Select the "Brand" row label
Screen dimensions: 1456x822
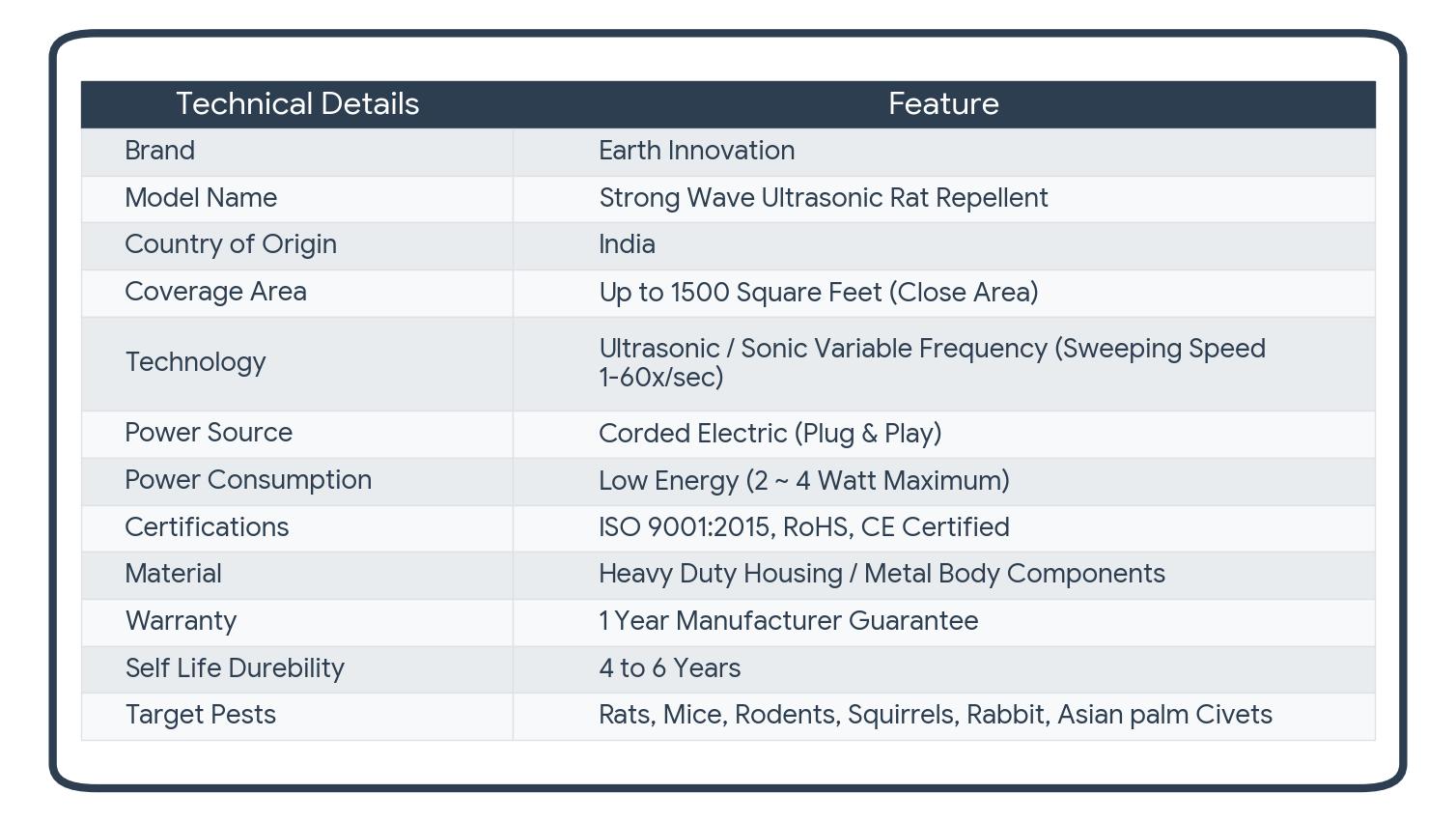click(160, 151)
